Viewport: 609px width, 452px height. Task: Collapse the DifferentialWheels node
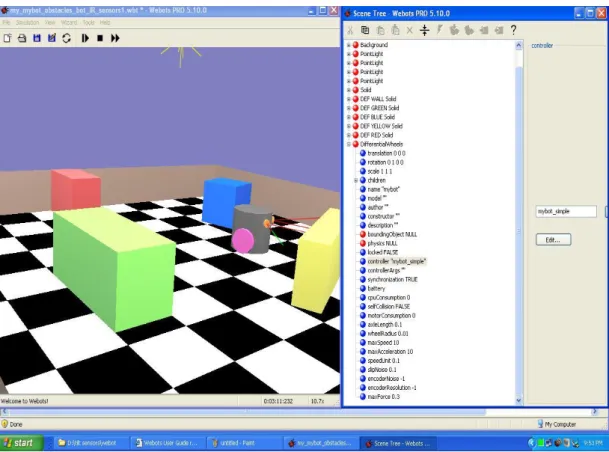click(x=349, y=144)
